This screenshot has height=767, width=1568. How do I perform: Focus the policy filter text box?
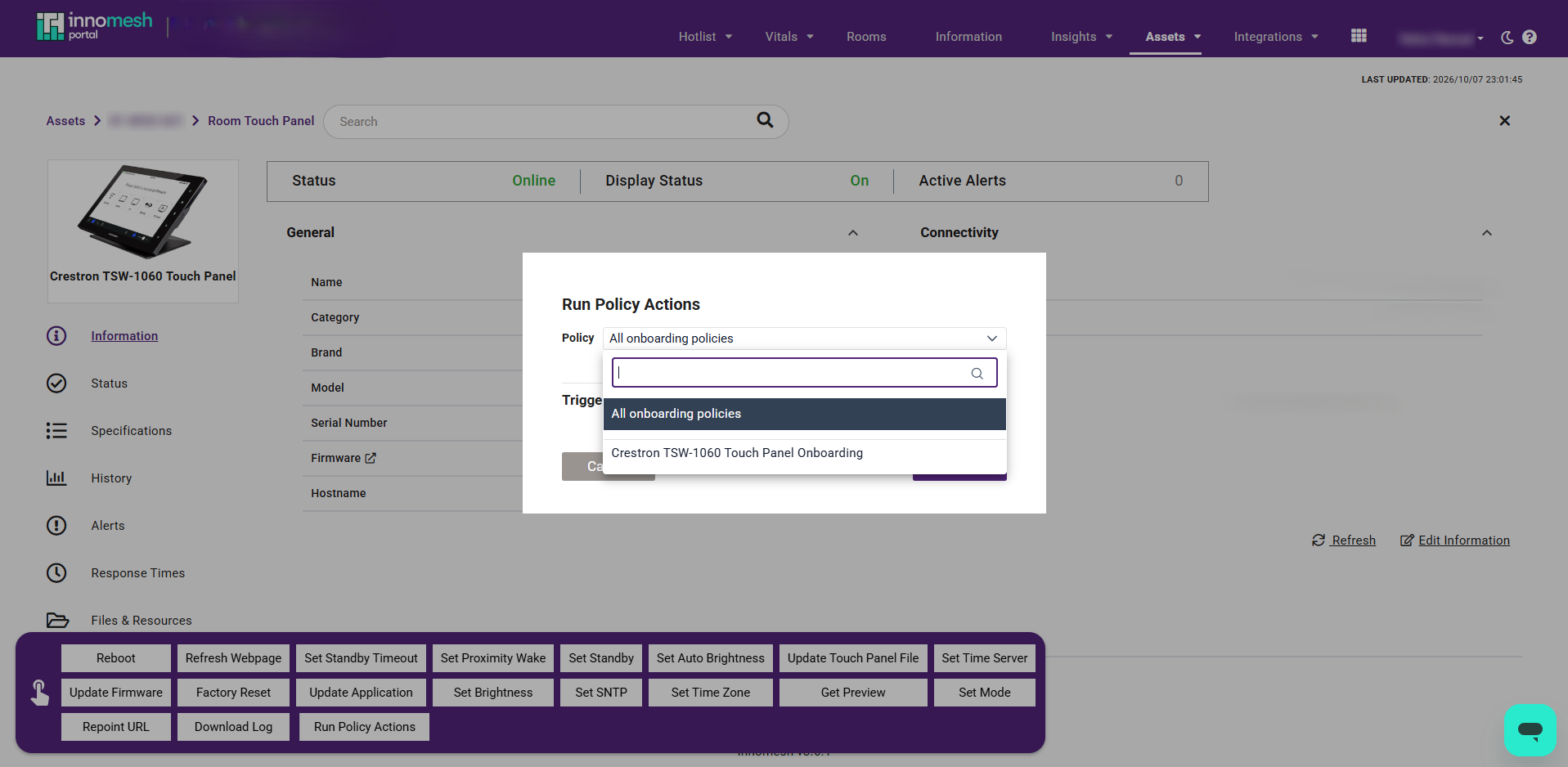[805, 373]
